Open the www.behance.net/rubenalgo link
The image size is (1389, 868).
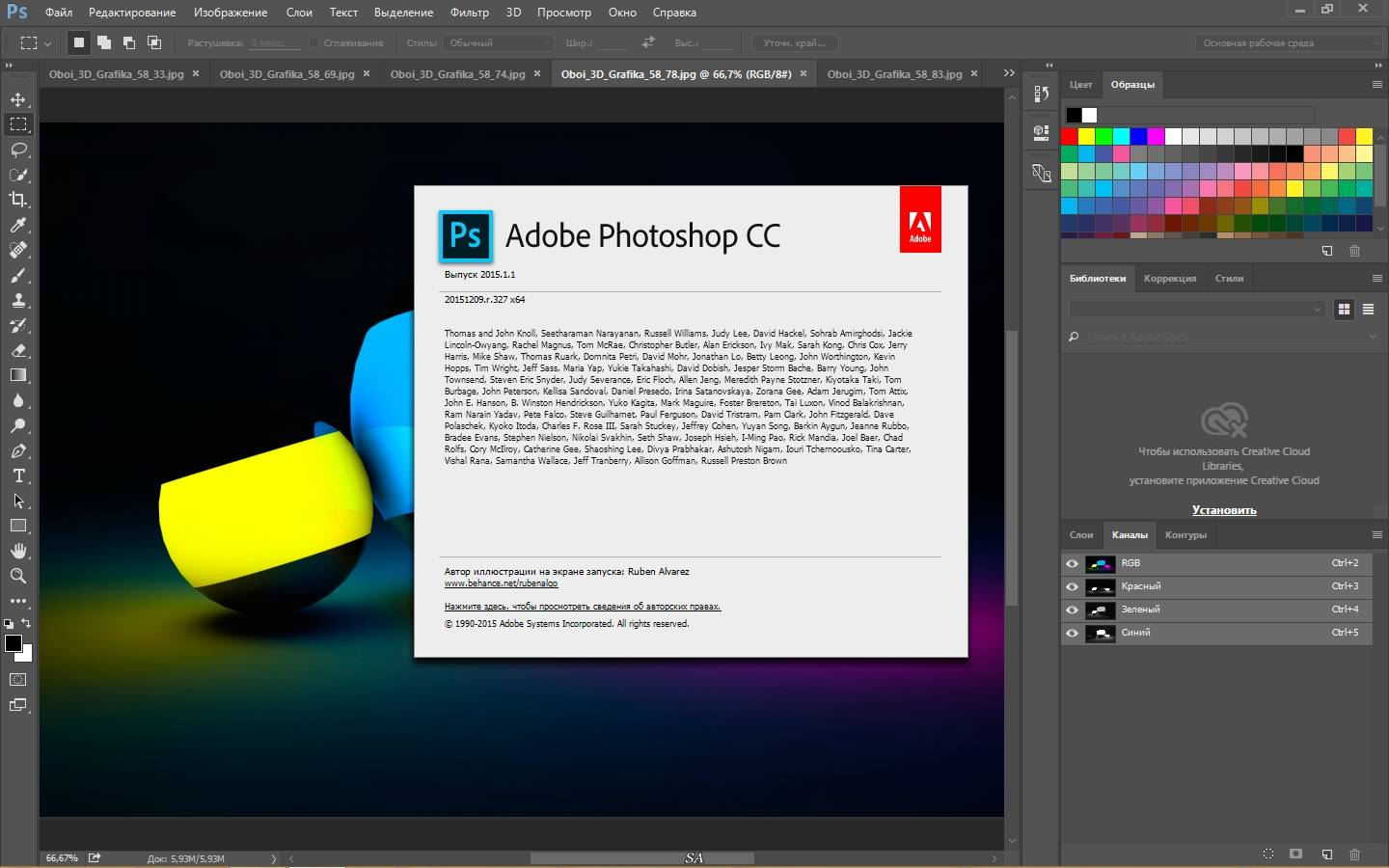501,583
